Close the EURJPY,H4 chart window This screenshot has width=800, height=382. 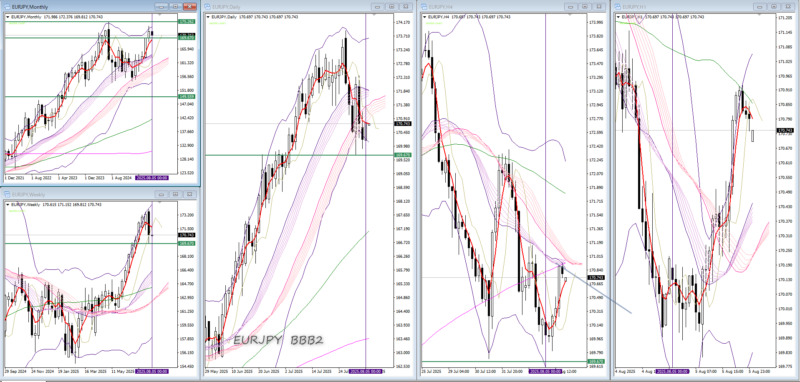(600, 7)
